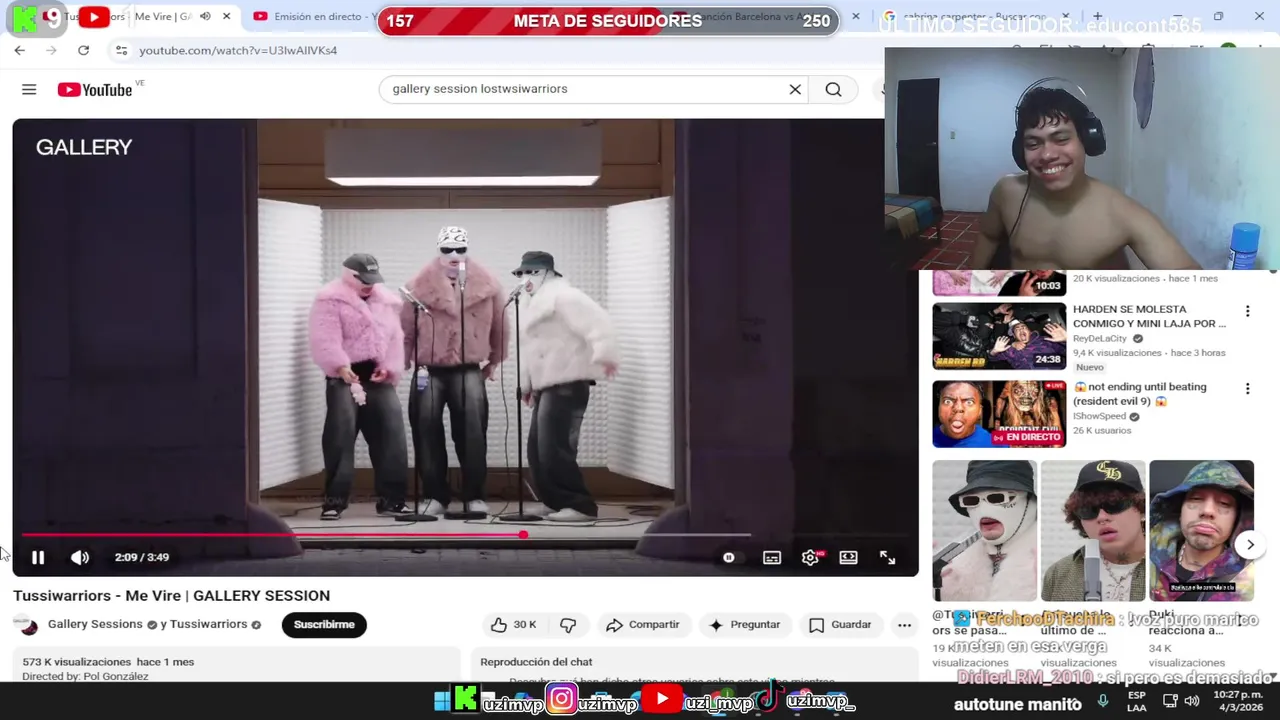Clear the search query with X
Screen dimensions: 1280x720
pos(795,89)
